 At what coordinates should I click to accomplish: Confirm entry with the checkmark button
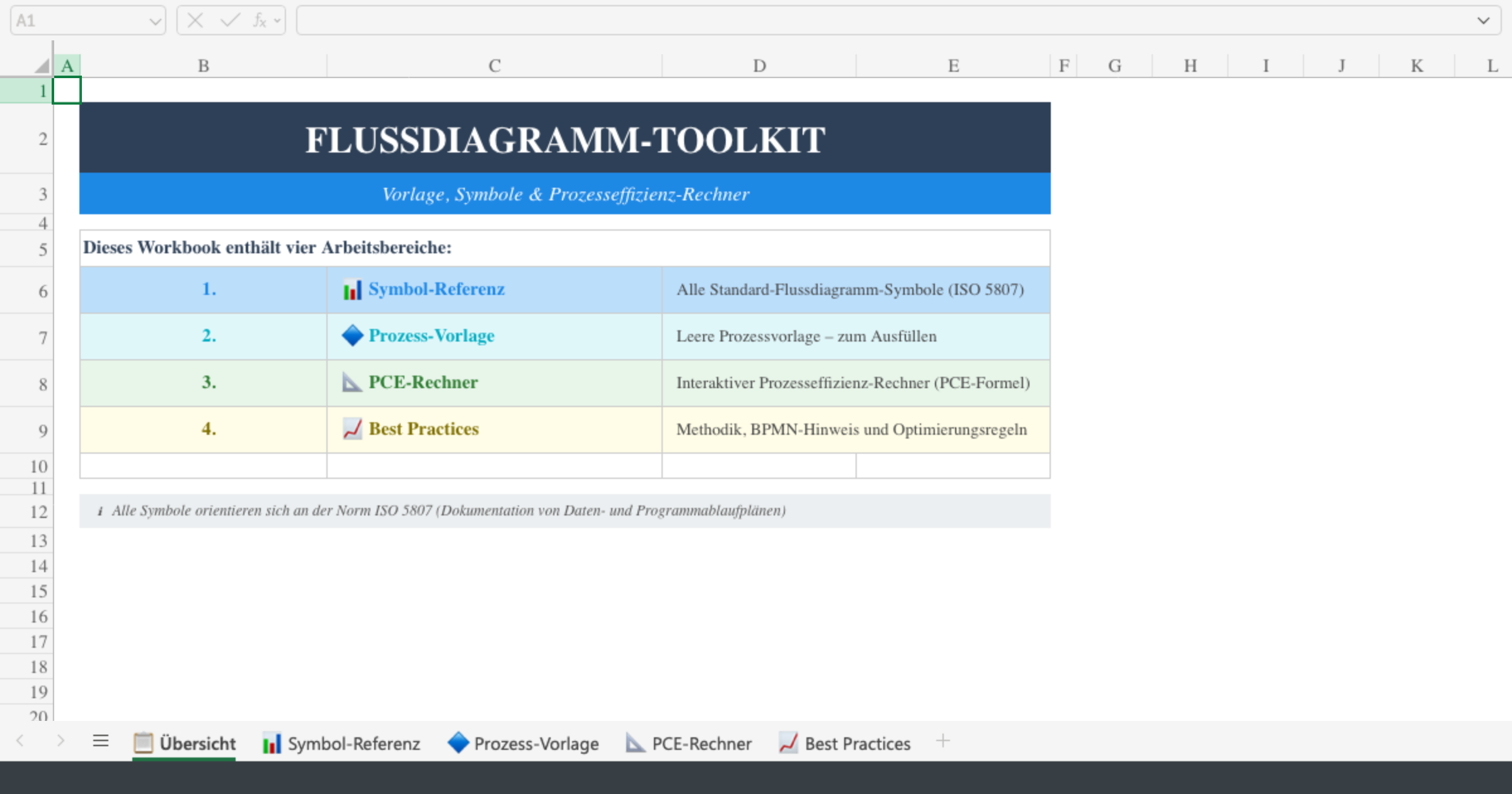pos(229,20)
